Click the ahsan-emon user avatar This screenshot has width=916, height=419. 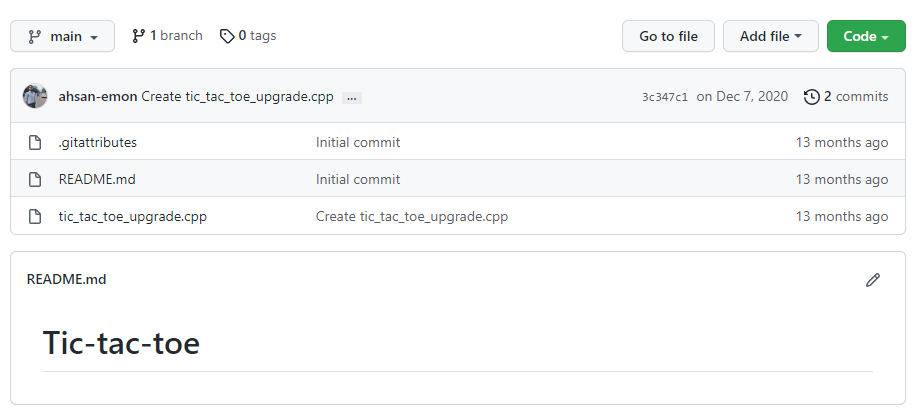35,97
